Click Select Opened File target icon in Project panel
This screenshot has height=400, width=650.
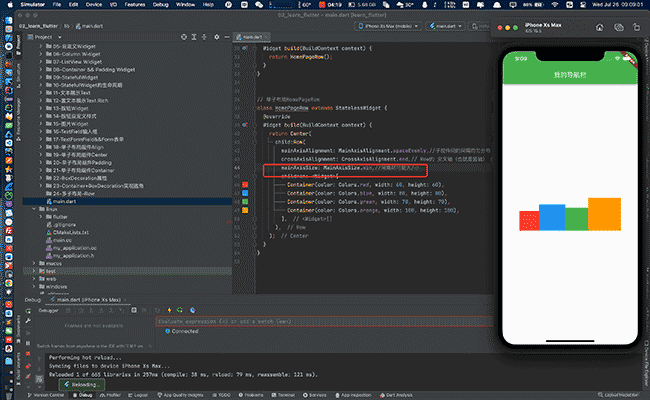(184, 37)
